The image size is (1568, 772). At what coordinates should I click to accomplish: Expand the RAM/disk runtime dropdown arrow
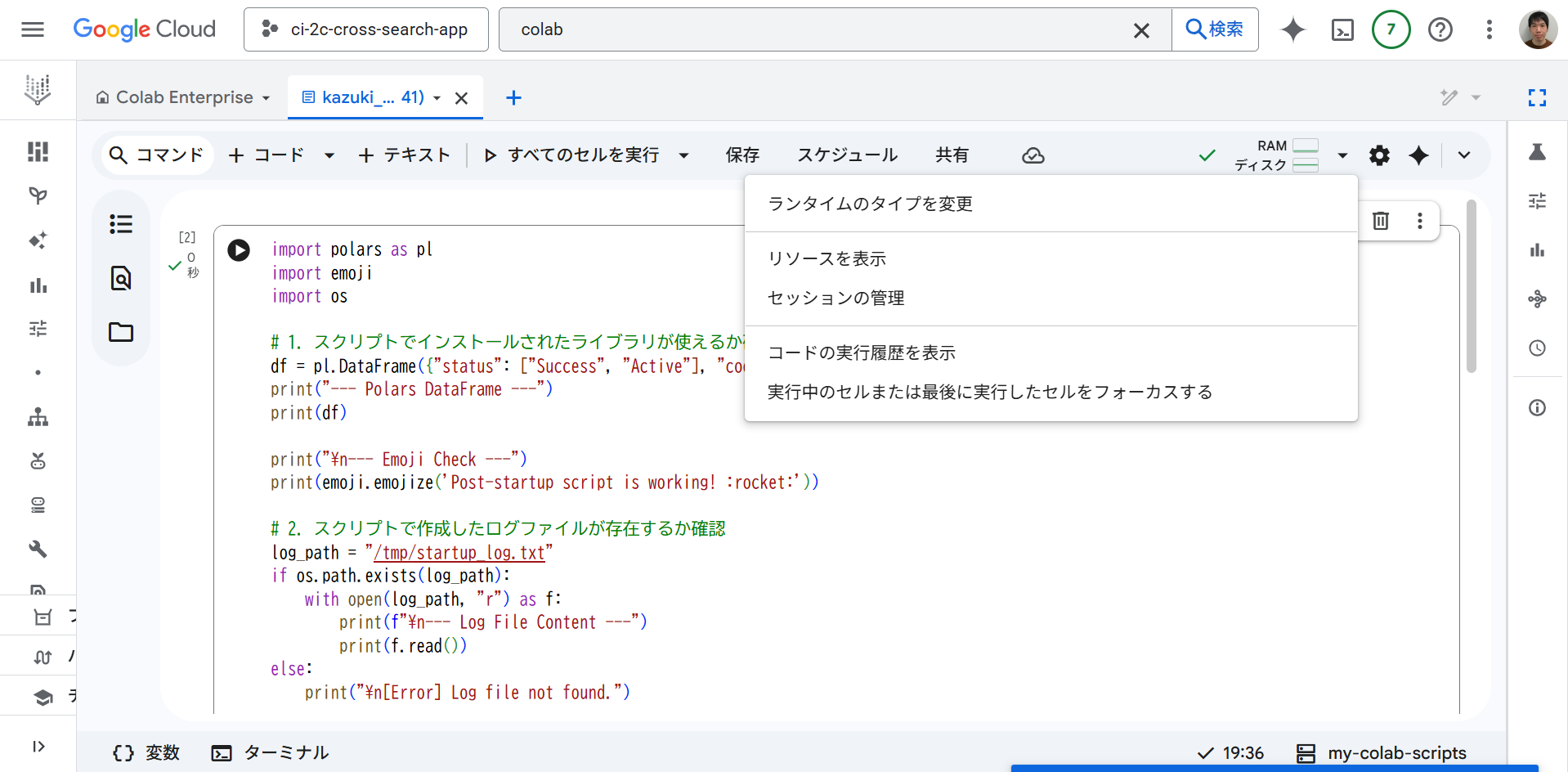click(1342, 155)
